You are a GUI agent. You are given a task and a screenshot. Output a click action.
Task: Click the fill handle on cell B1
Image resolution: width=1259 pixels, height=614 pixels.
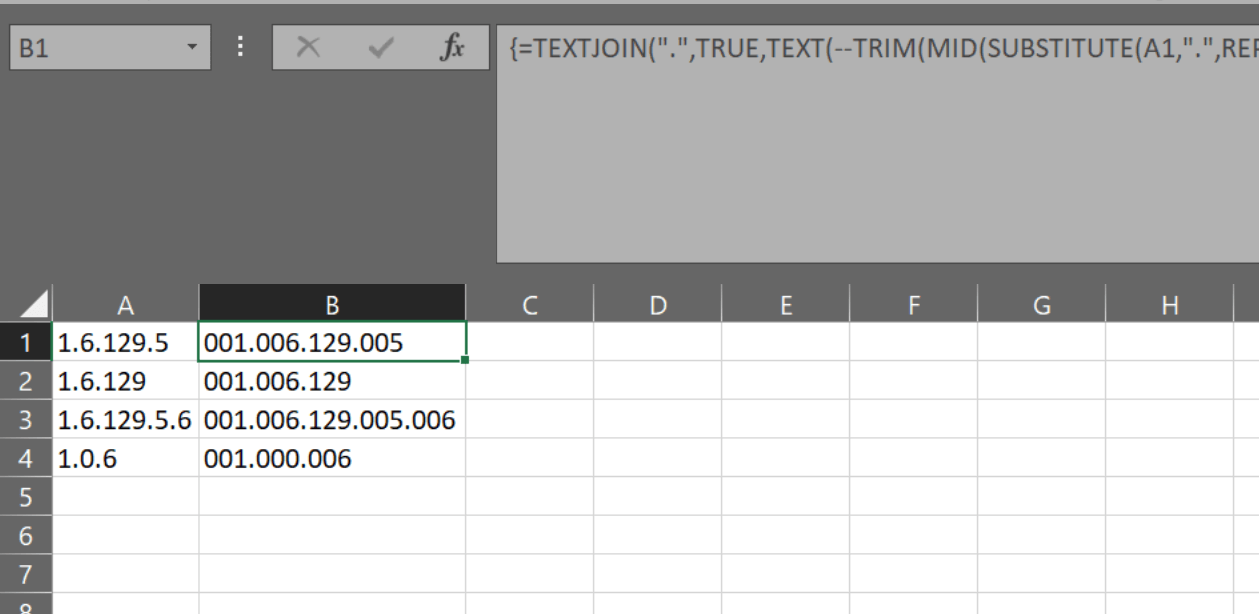(465, 360)
